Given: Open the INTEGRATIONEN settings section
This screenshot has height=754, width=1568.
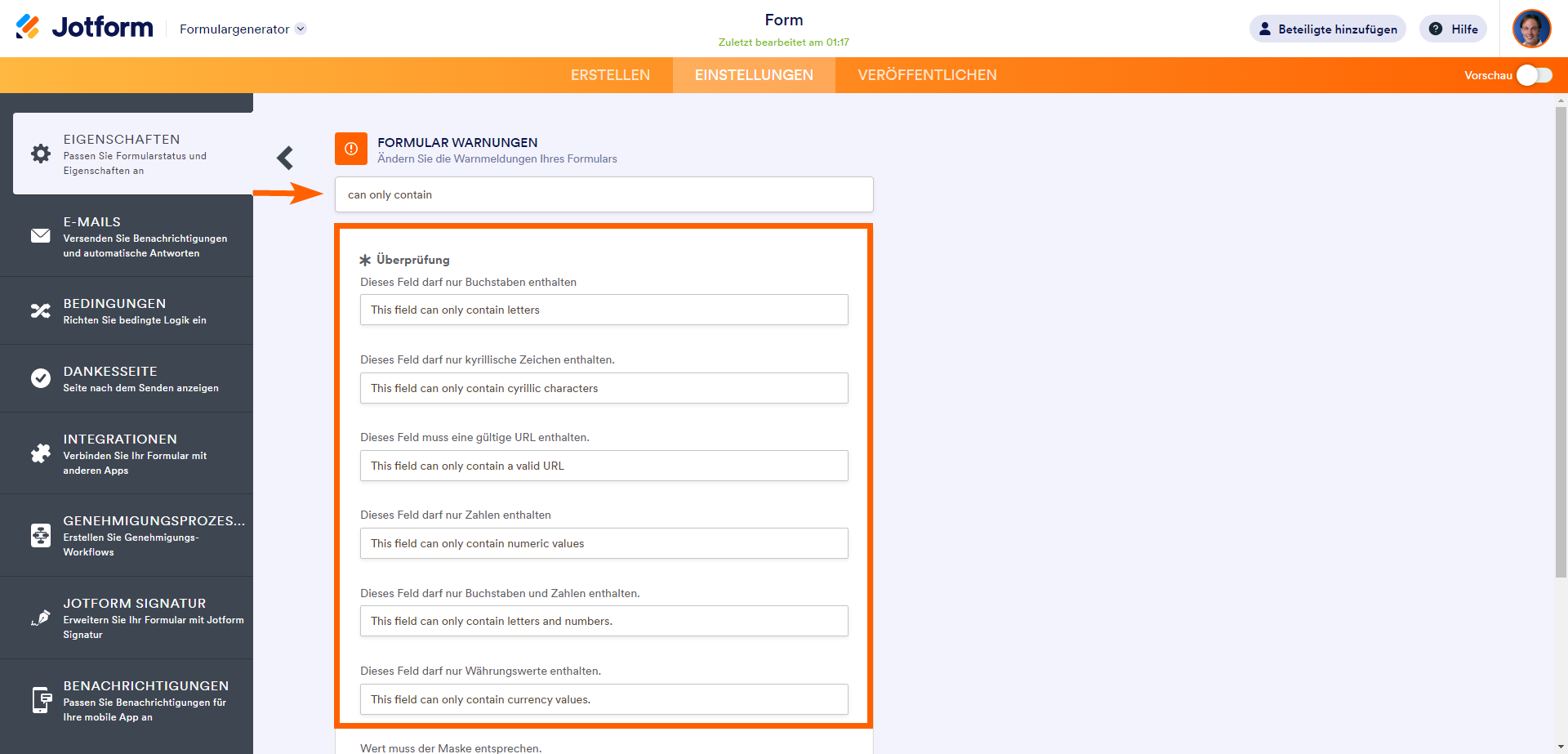Looking at the screenshot, I should coord(127,453).
